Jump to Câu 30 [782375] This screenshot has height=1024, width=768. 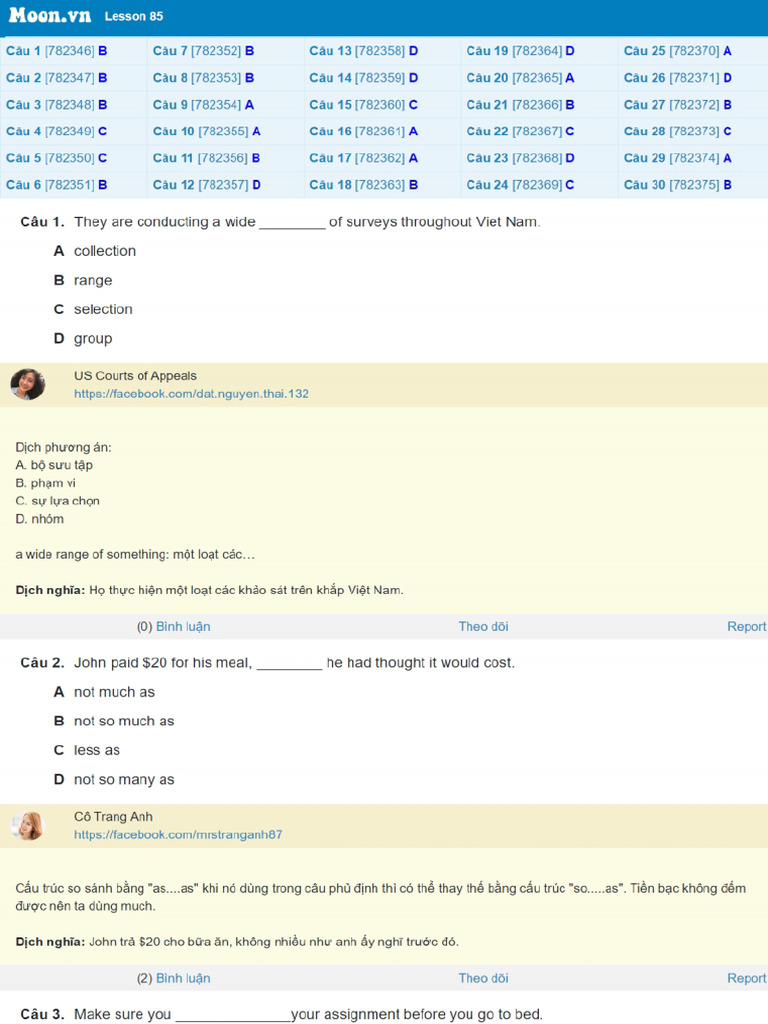(x=678, y=185)
